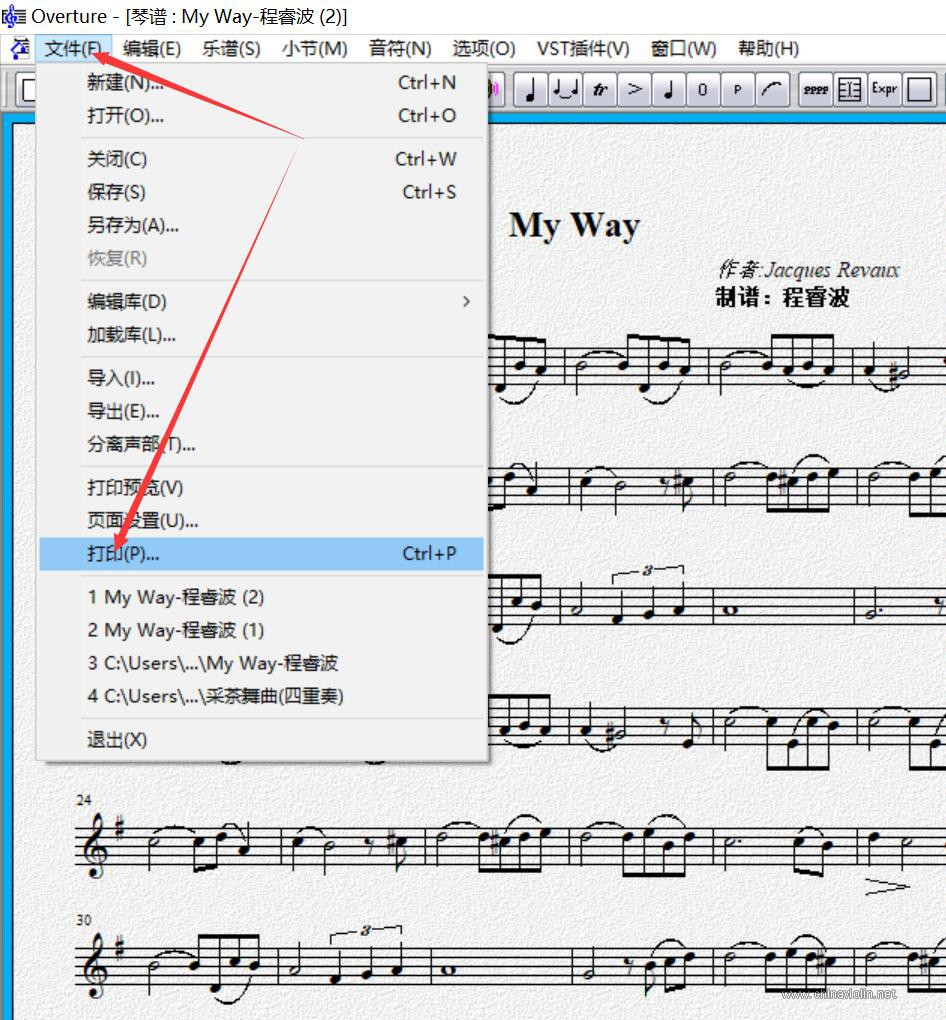This screenshot has width=946, height=1020.
Task: Open the 音符(N) menu
Action: [399, 49]
